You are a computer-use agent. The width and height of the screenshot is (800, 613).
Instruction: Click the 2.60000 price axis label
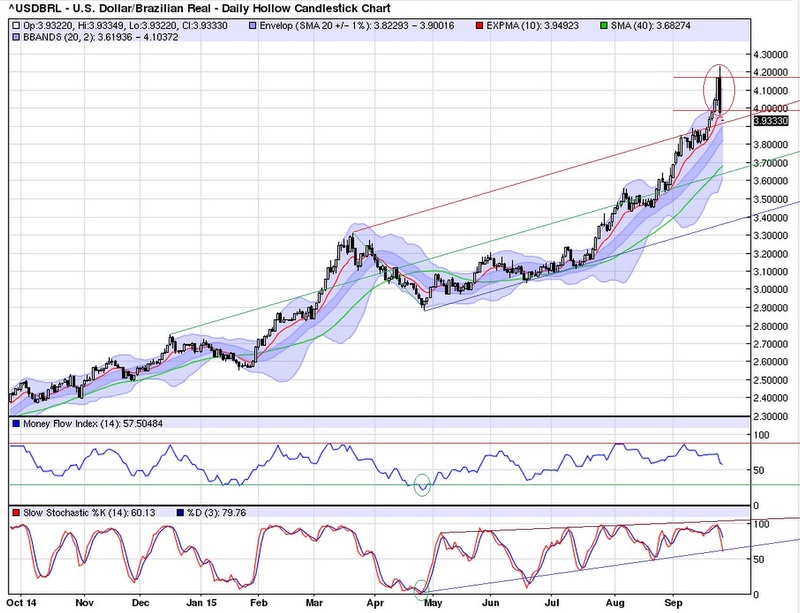tap(770, 362)
